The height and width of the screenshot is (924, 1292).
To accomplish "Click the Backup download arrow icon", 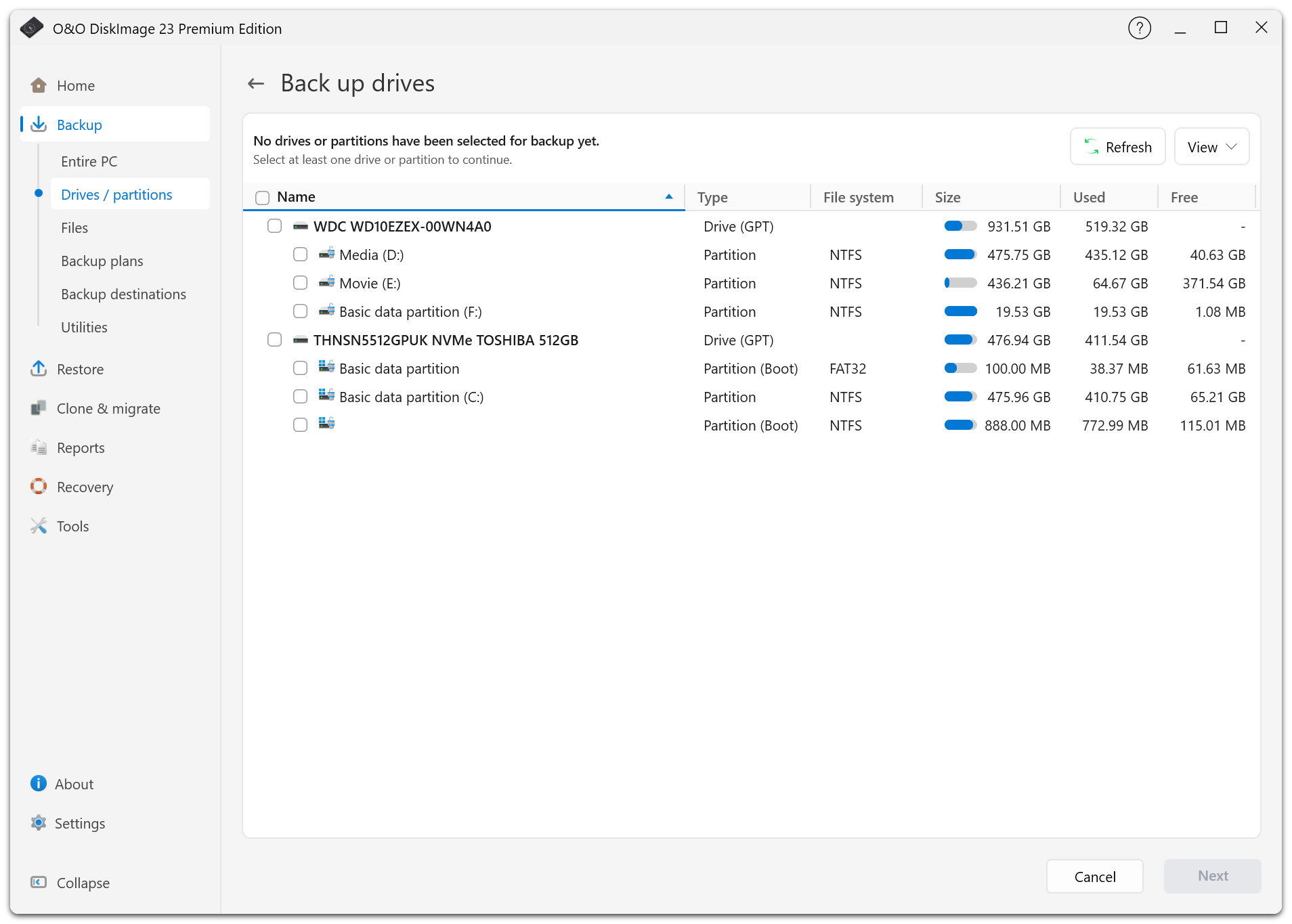I will coord(39,125).
